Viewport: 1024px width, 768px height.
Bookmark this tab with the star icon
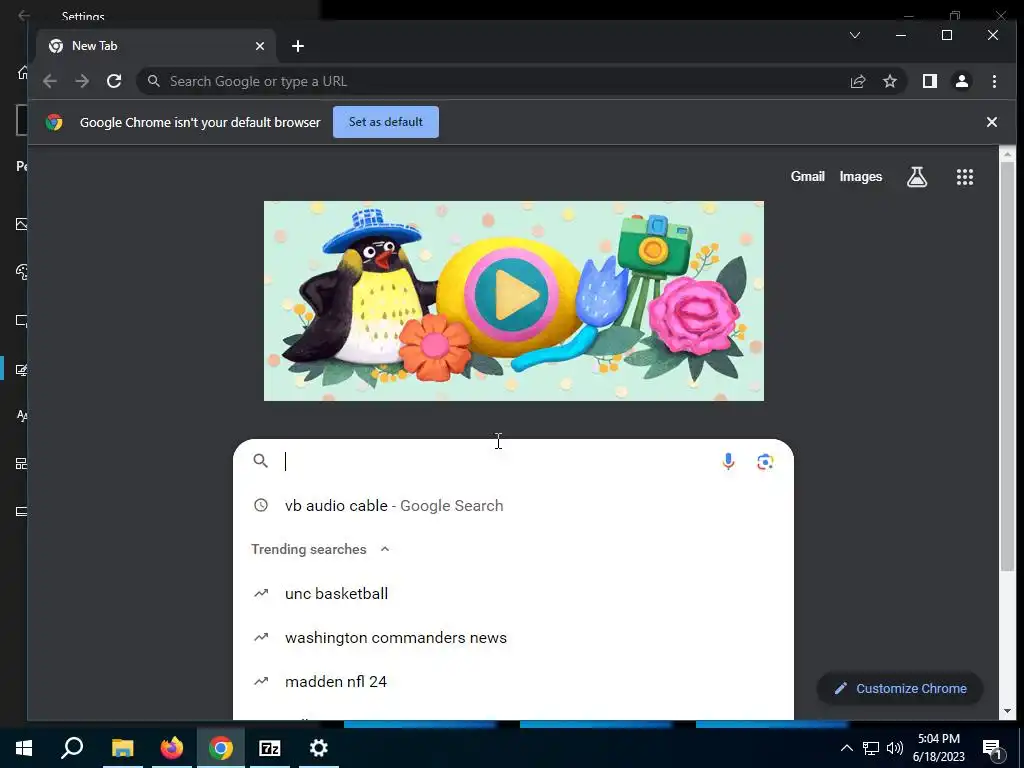(x=889, y=81)
